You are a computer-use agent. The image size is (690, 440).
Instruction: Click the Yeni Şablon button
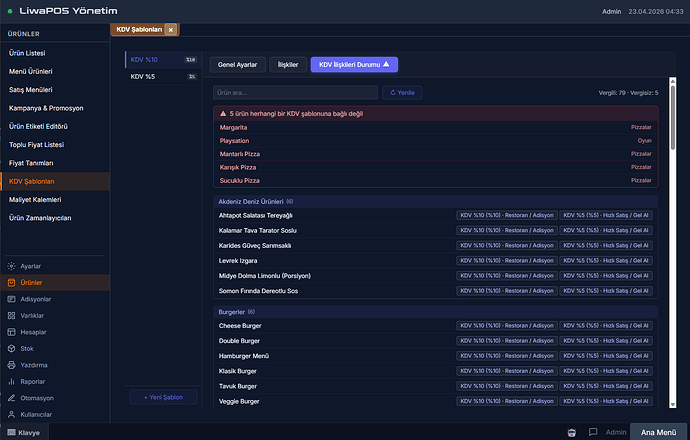click(x=163, y=397)
